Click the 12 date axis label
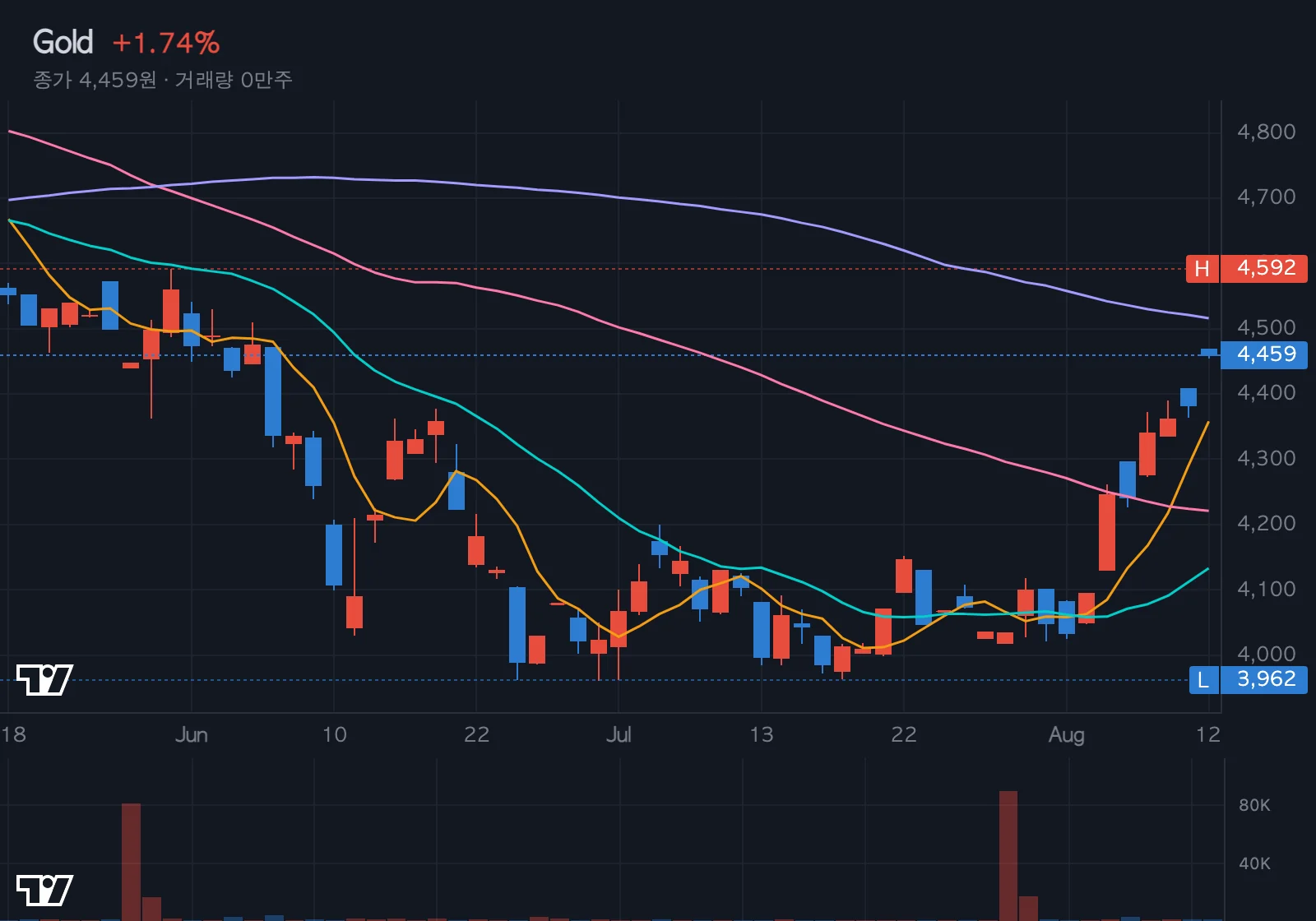 [1207, 734]
